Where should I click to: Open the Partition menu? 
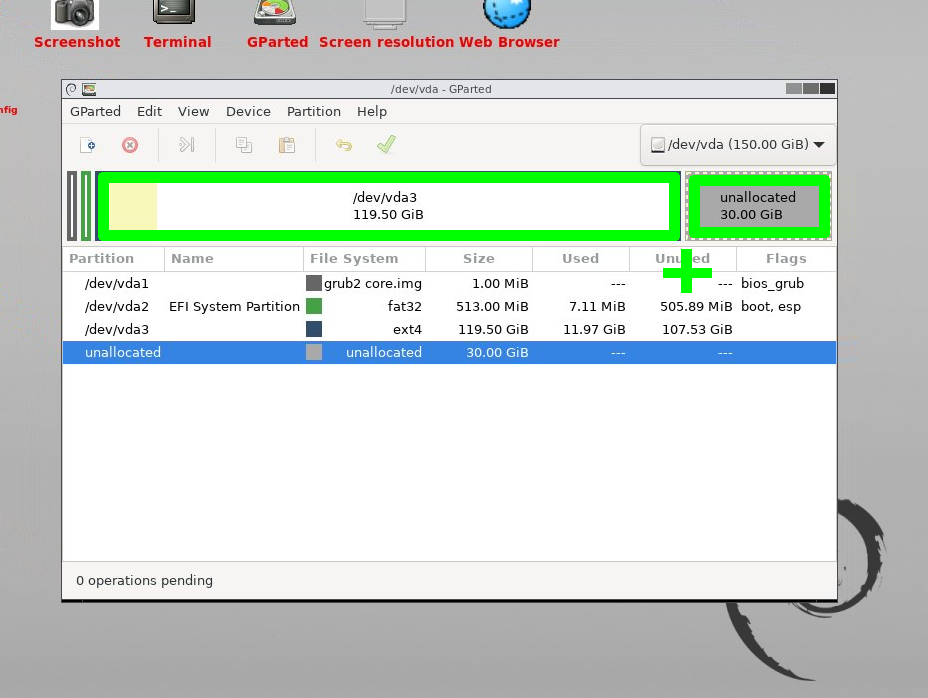point(313,112)
